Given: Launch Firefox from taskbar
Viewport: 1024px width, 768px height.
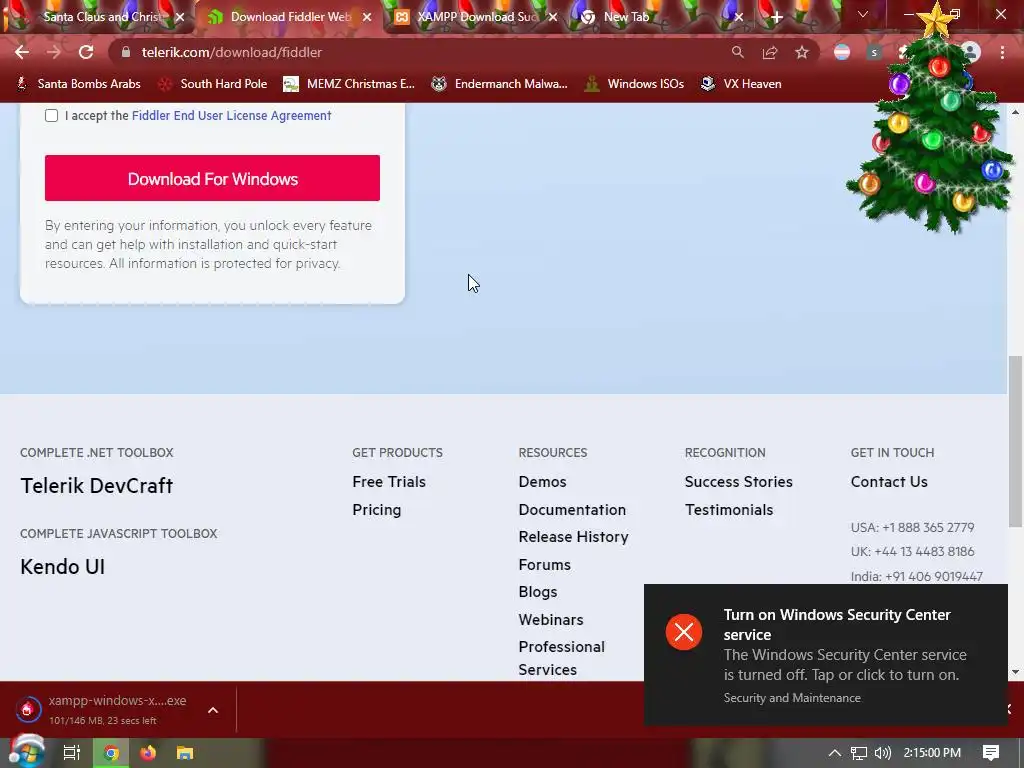Looking at the screenshot, I should (148, 753).
